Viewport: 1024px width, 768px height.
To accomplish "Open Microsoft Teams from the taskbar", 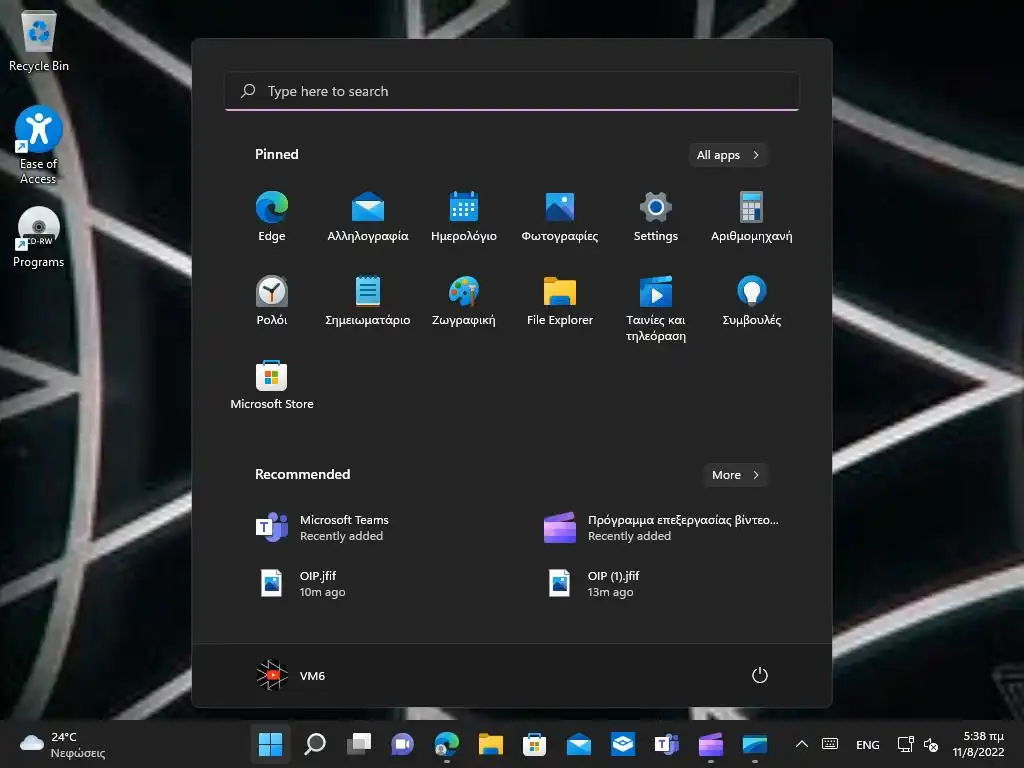I will click(667, 744).
